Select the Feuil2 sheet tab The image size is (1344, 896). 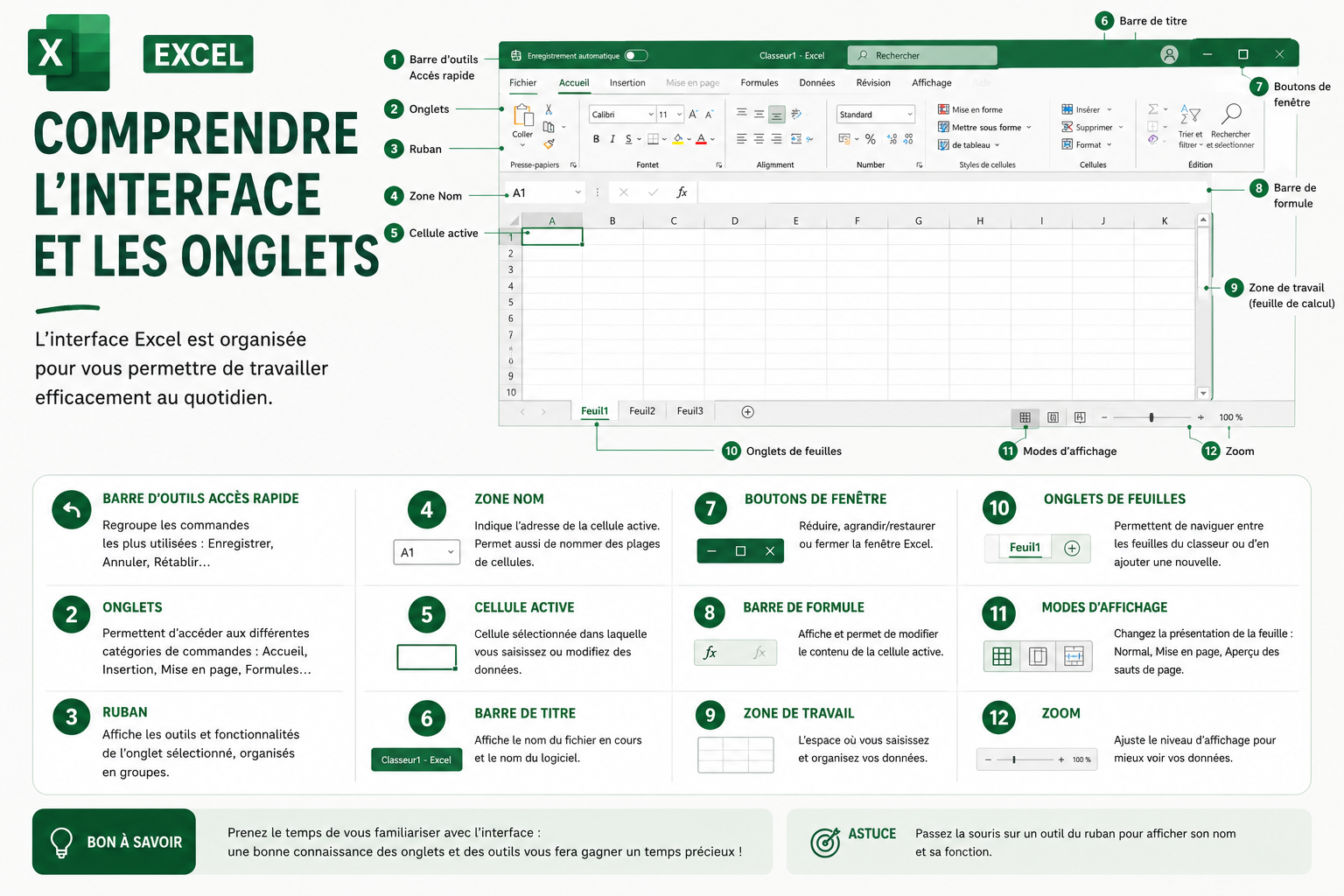pyautogui.click(x=642, y=411)
